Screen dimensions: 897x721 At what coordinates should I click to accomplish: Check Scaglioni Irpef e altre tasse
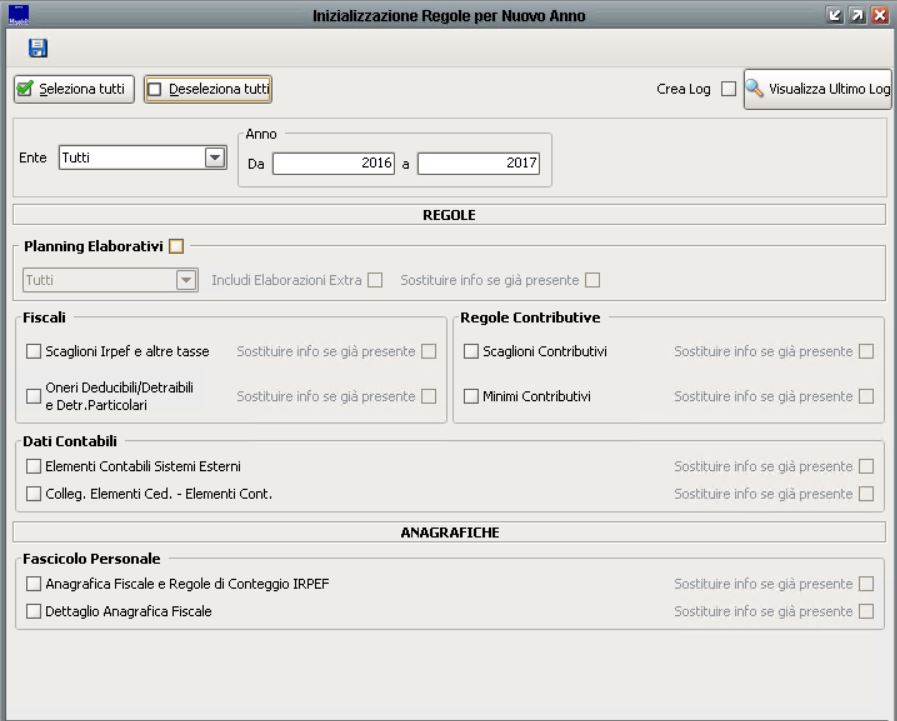pos(35,352)
